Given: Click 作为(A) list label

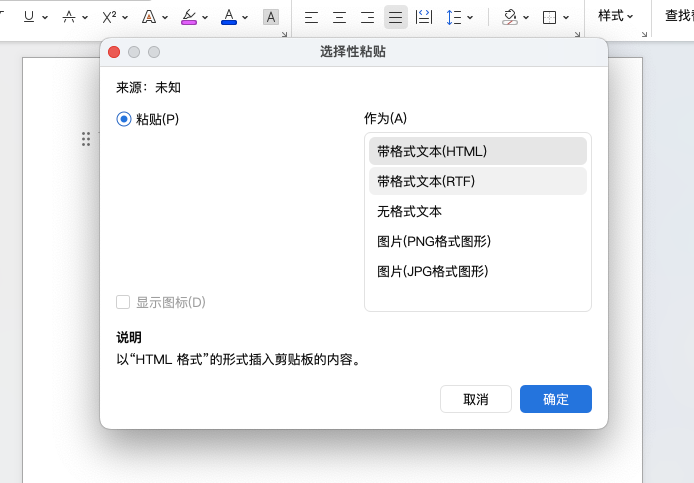Looking at the screenshot, I should pyautogui.click(x=386, y=118).
